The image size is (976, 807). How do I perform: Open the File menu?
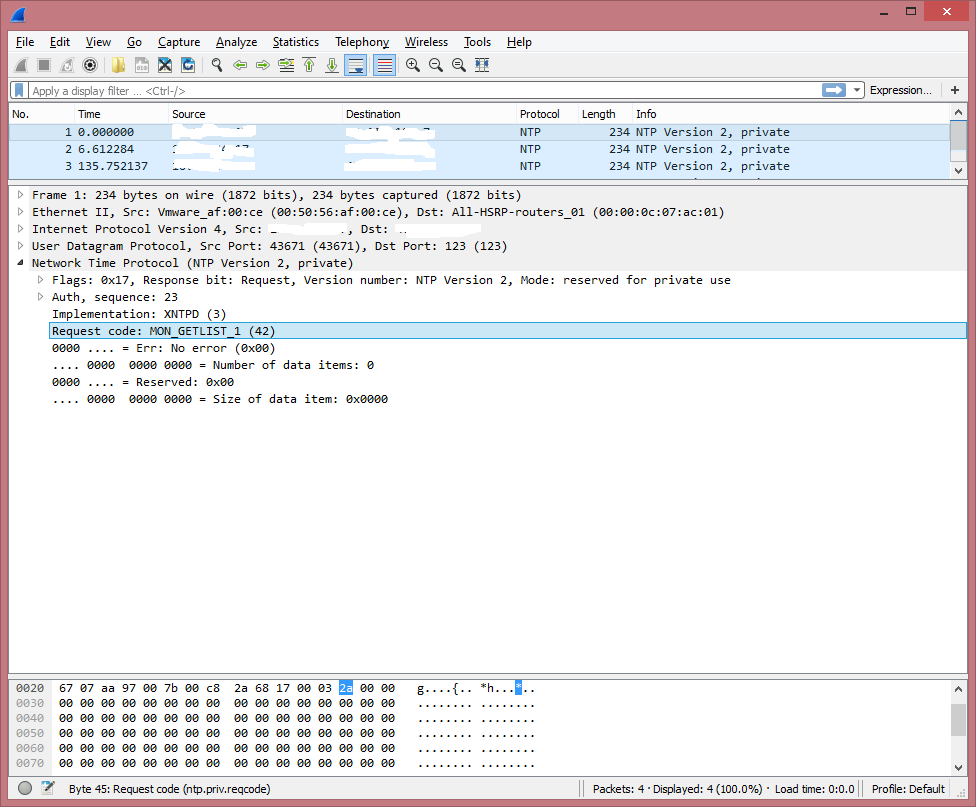click(x=25, y=42)
